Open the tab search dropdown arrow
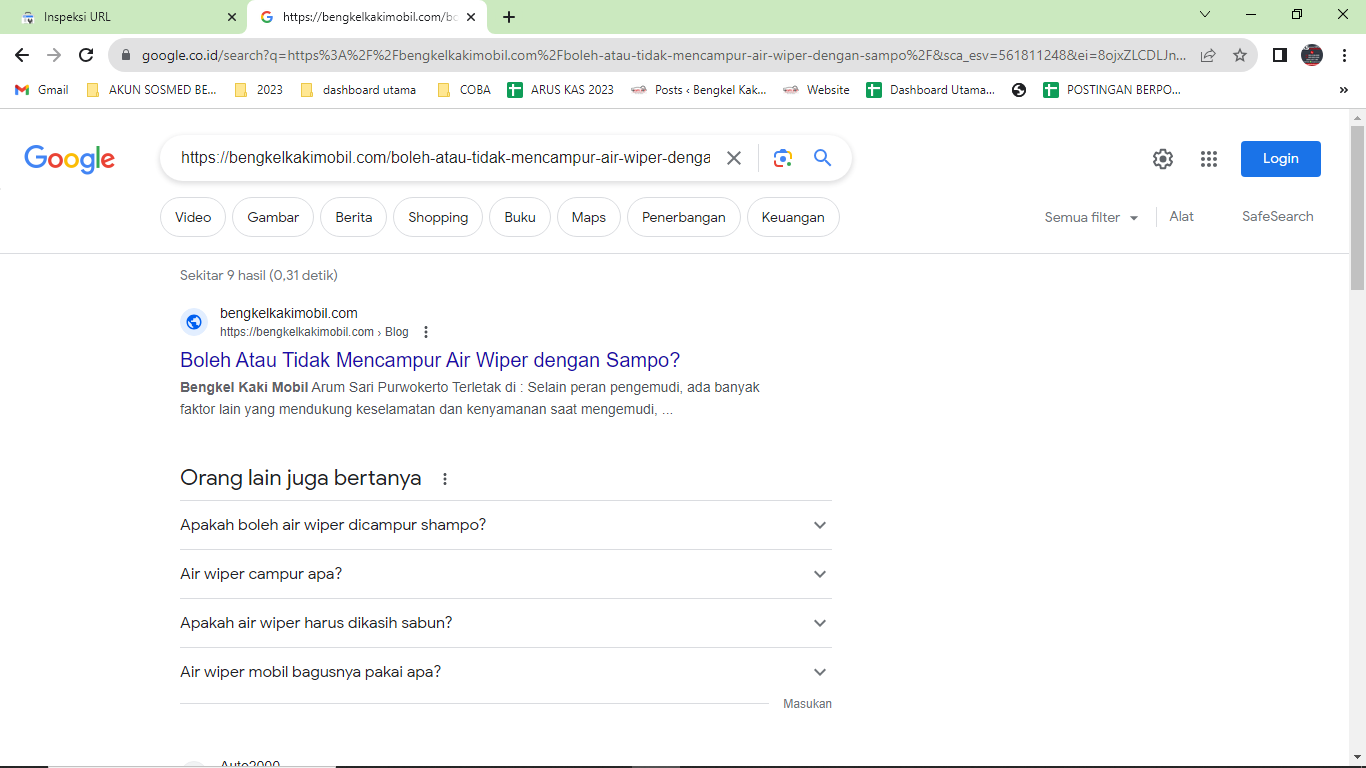The height and width of the screenshot is (768, 1366). tap(1205, 15)
